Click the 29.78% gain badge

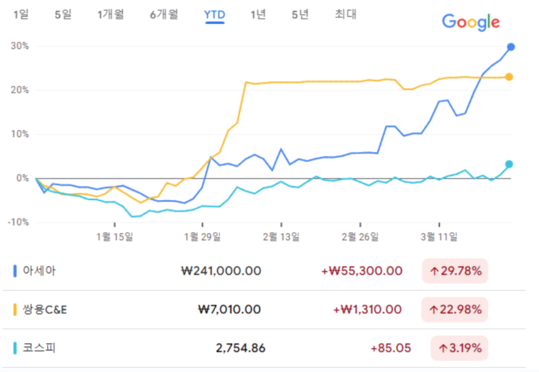455,271
